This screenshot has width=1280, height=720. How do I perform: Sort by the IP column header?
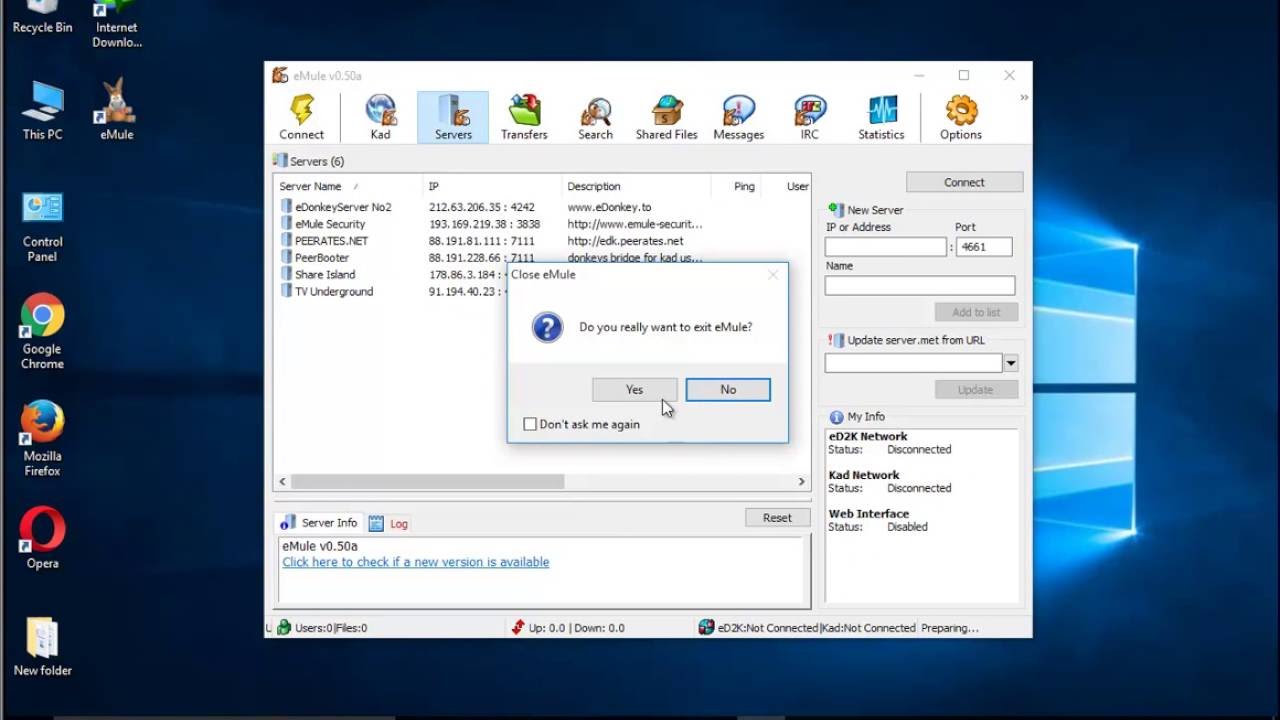492,186
